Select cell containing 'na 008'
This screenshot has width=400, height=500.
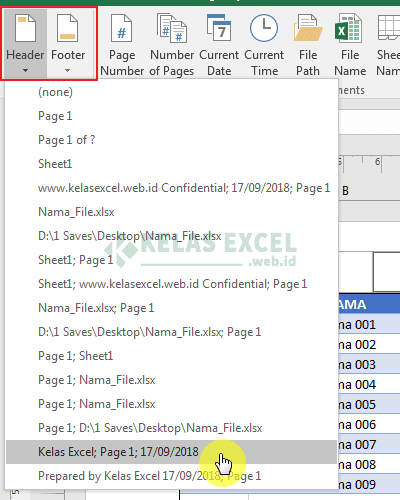click(x=369, y=465)
